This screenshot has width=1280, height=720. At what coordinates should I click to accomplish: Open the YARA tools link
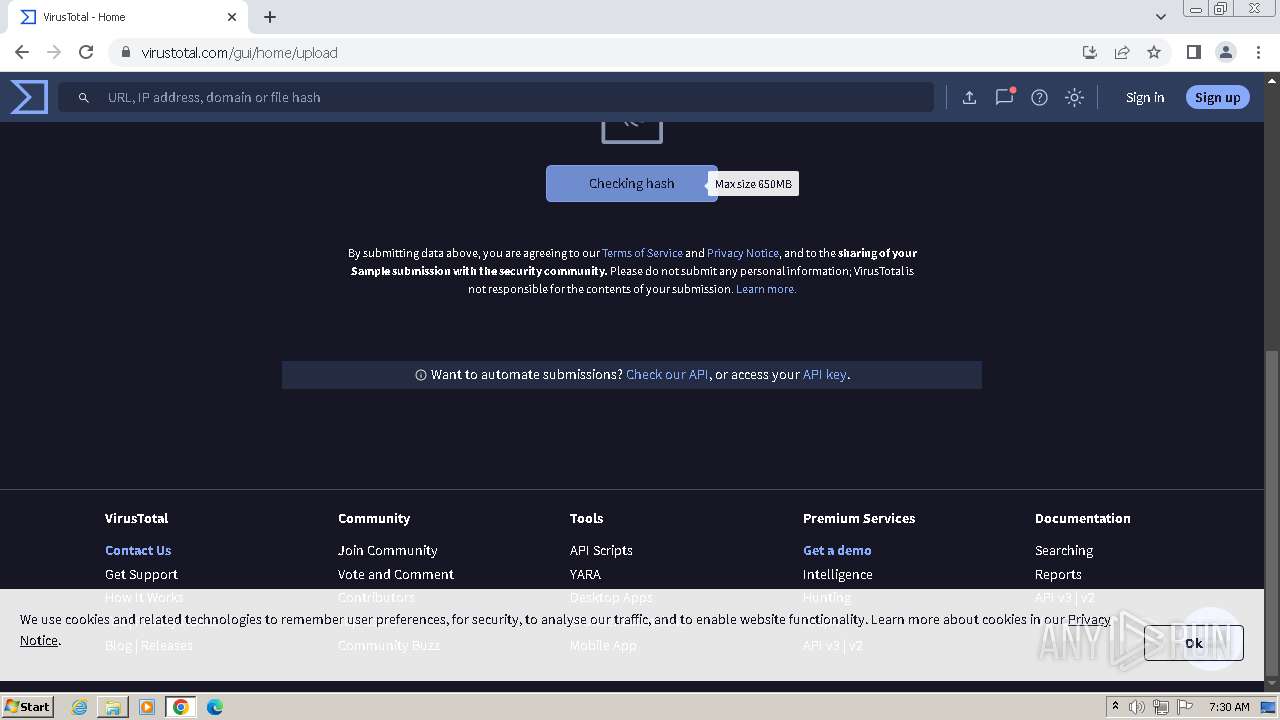(x=585, y=574)
